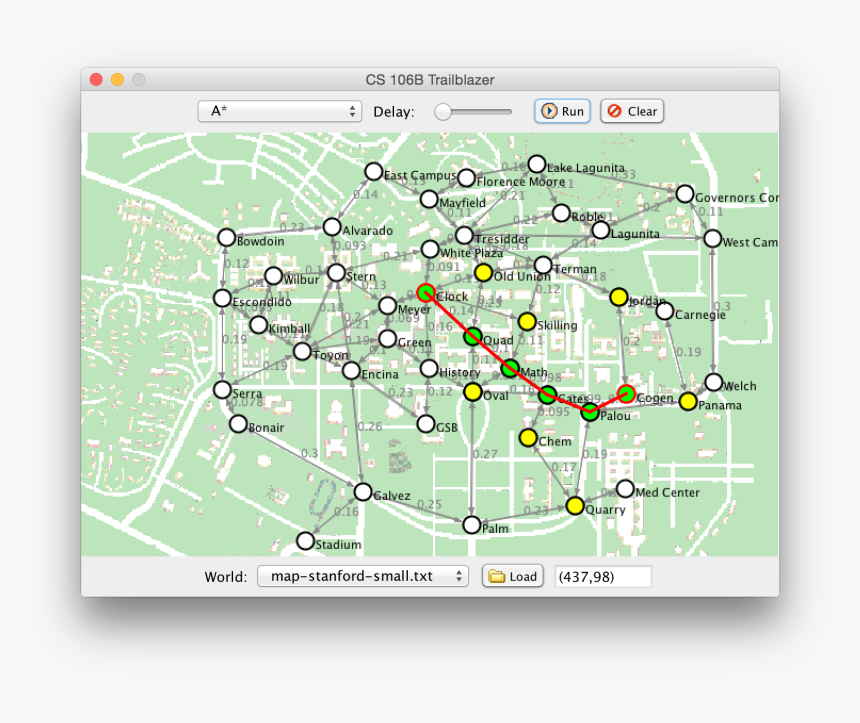Screen dimensions: 860x723
Task: Expand the map-stanford-small.txt world dropdown
Action: click(362, 576)
